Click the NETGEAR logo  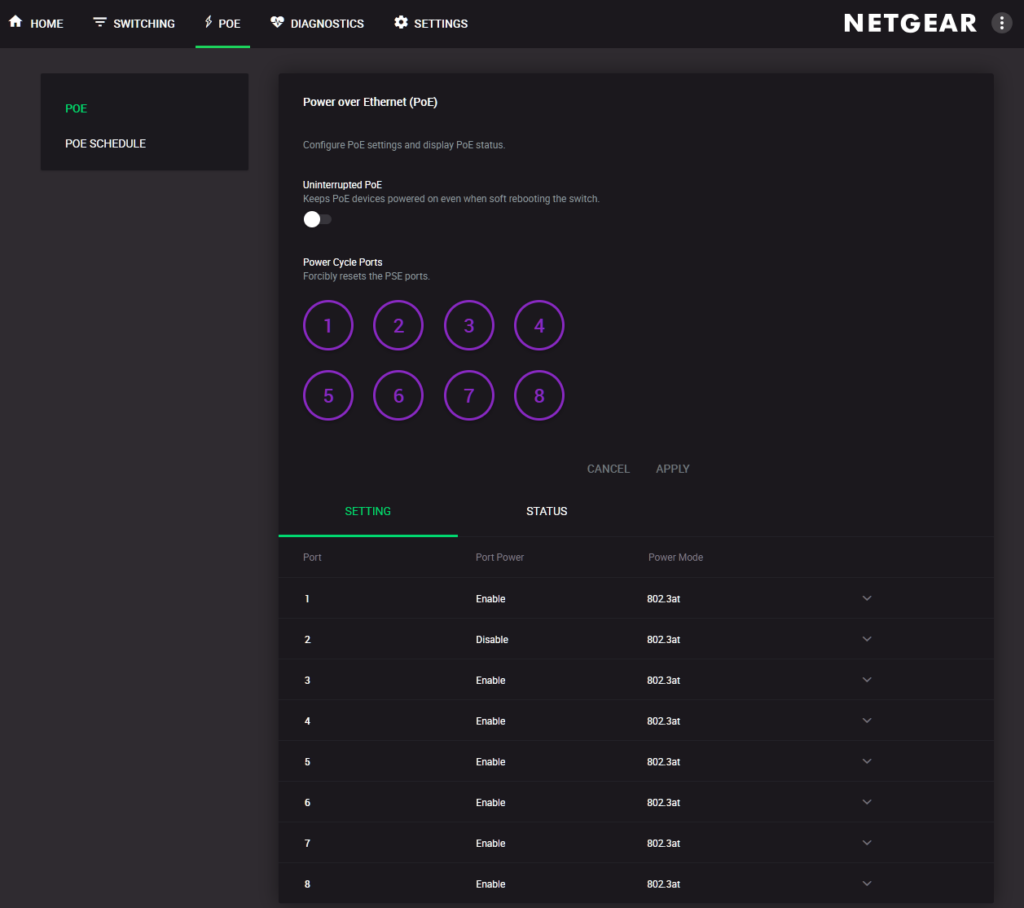point(910,24)
